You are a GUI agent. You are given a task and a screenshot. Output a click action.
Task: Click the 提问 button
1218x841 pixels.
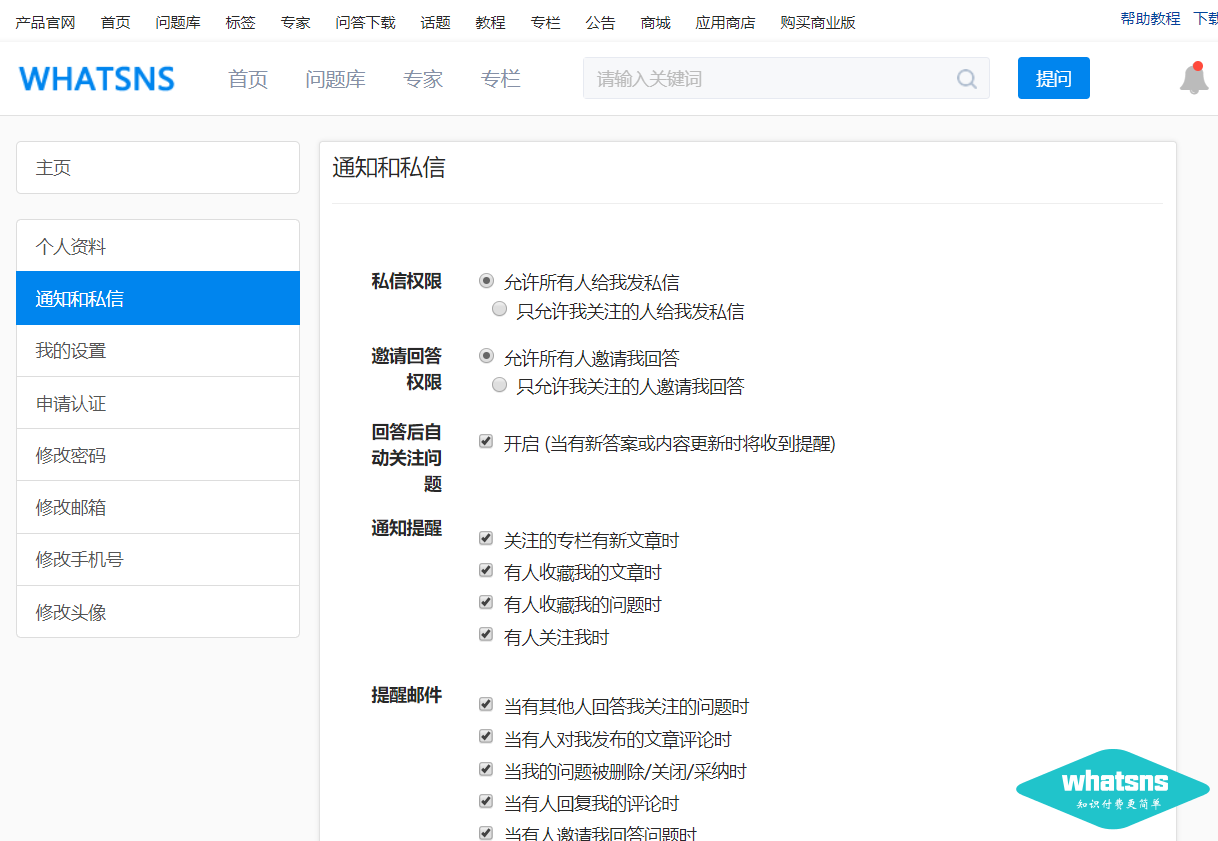1053,78
